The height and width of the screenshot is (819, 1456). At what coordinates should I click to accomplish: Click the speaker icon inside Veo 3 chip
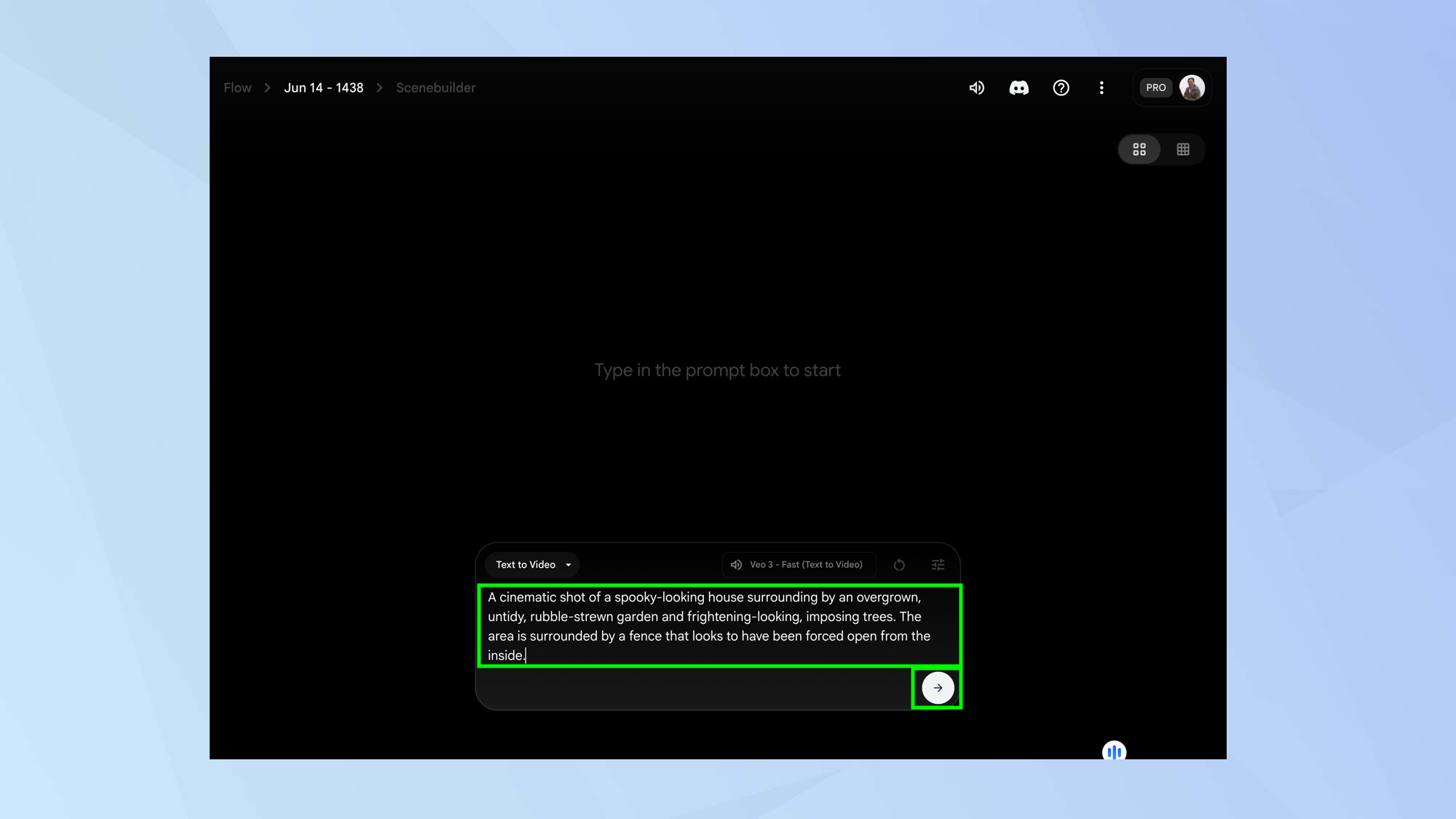(736, 565)
